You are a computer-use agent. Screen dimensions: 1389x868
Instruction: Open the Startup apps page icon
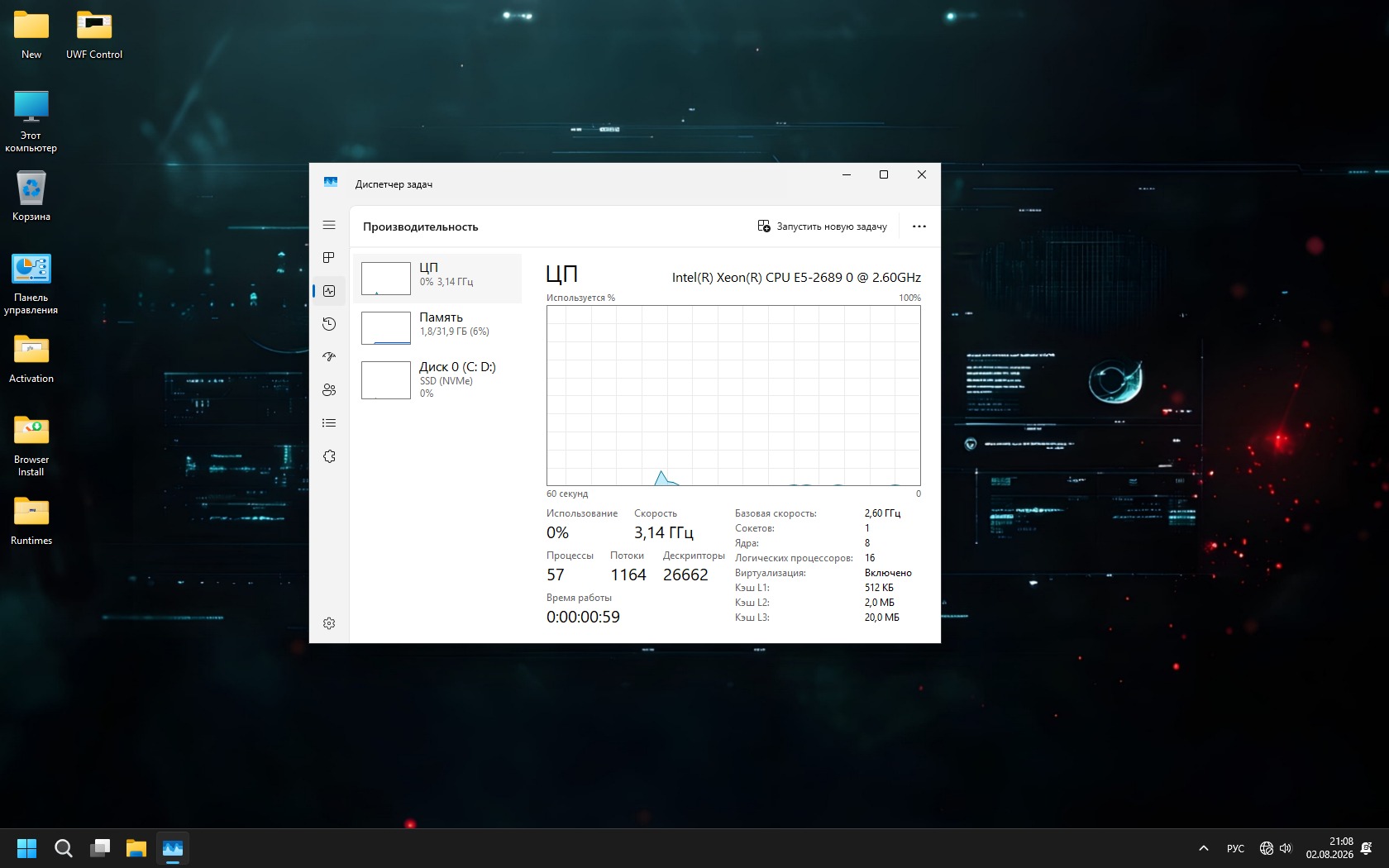click(x=329, y=357)
